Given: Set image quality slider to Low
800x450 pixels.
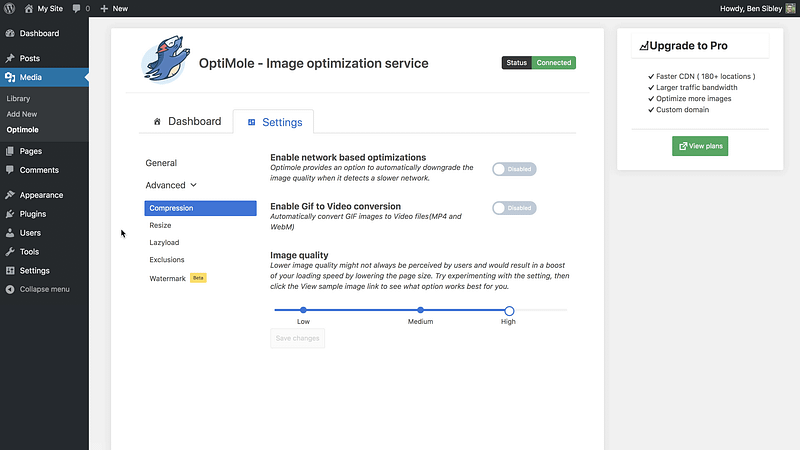Looking at the screenshot, I should [304, 310].
